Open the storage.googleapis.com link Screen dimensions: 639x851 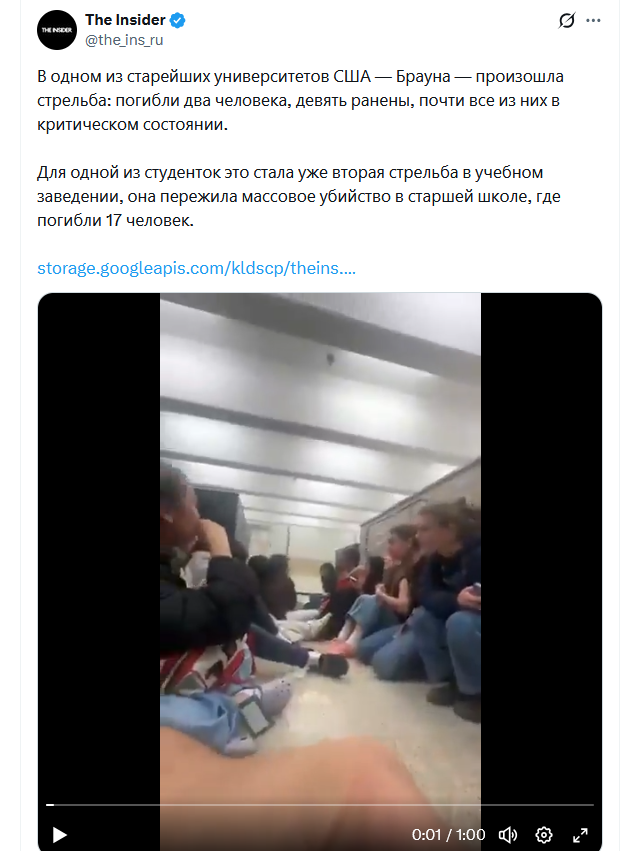tap(196, 268)
